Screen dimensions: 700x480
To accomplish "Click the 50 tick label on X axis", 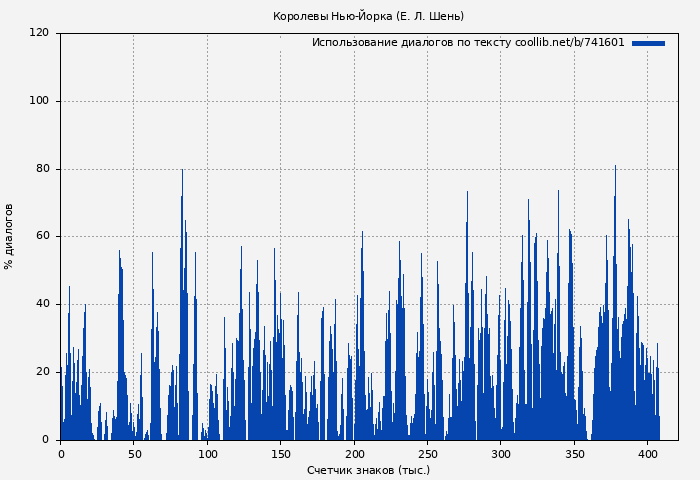I will [x=134, y=454].
